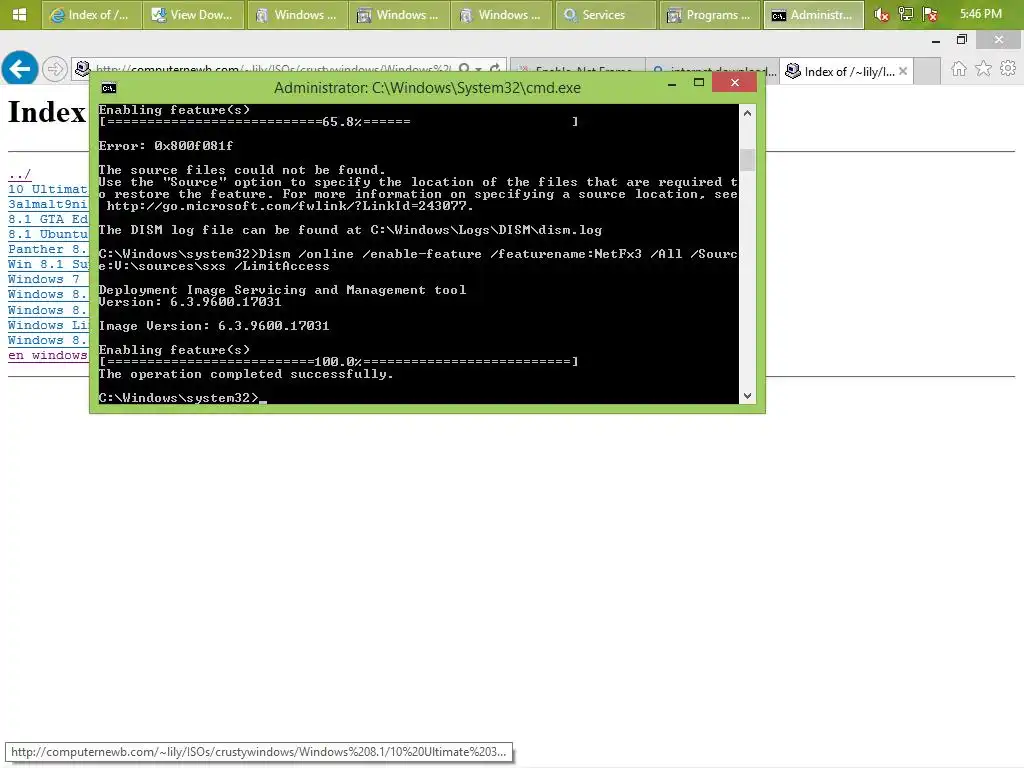
Task: Close the Administrator cmd.exe window
Action: pos(735,82)
